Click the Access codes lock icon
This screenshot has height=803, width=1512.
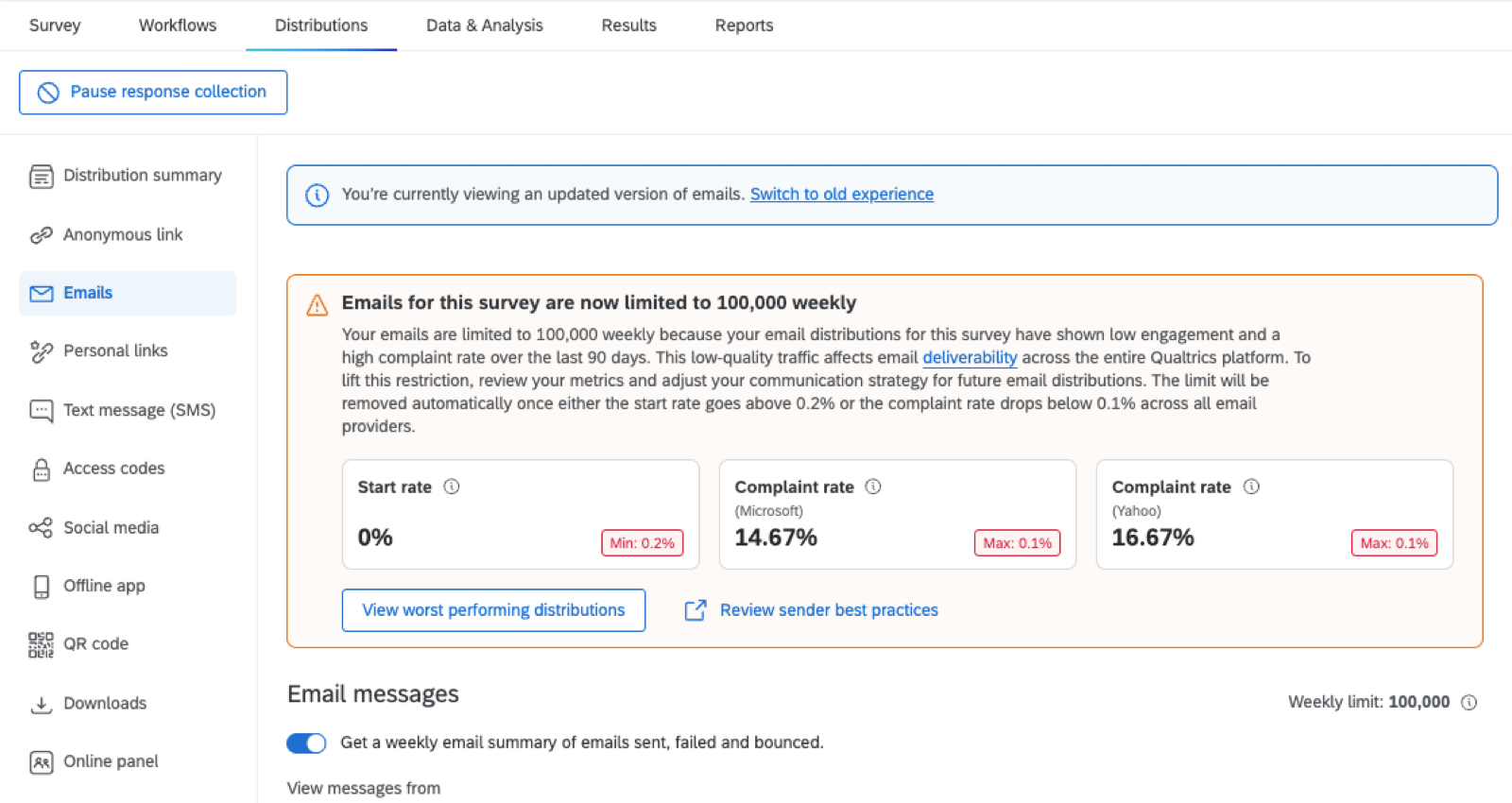pyautogui.click(x=41, y=469)
